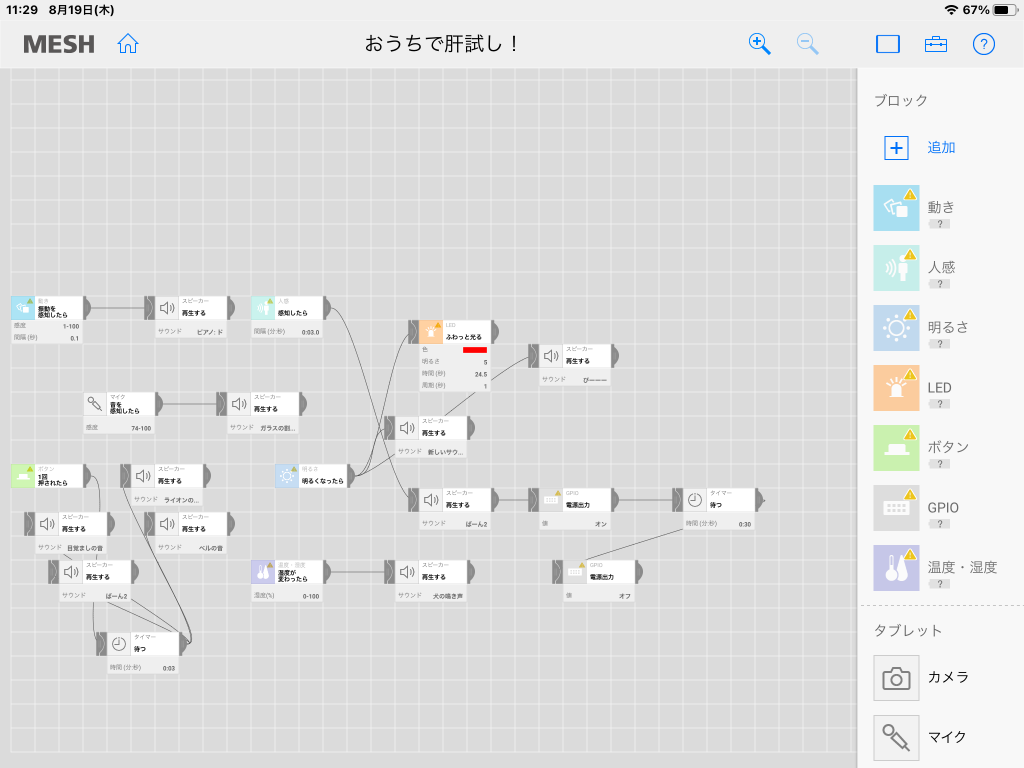
Task: Select the 温度・湿度 block in the sidebar
Action: click(x=896, y=568)
